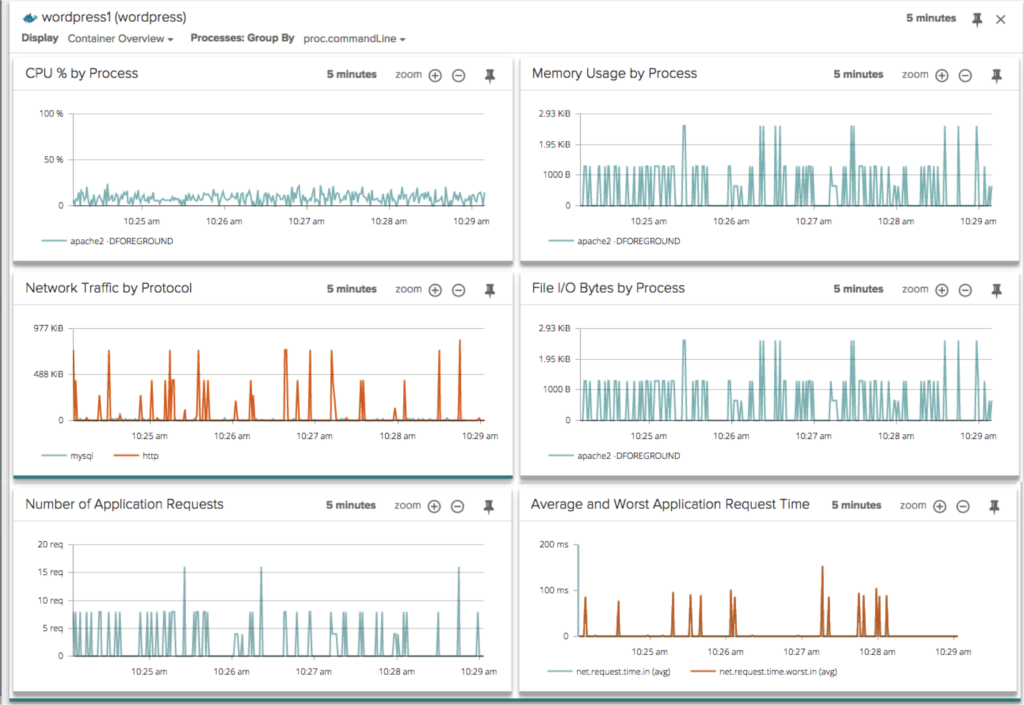The width and height of the screenshot is (1024, 705).
Task: Click the Docker whale container icon
Action: [30, 18]
